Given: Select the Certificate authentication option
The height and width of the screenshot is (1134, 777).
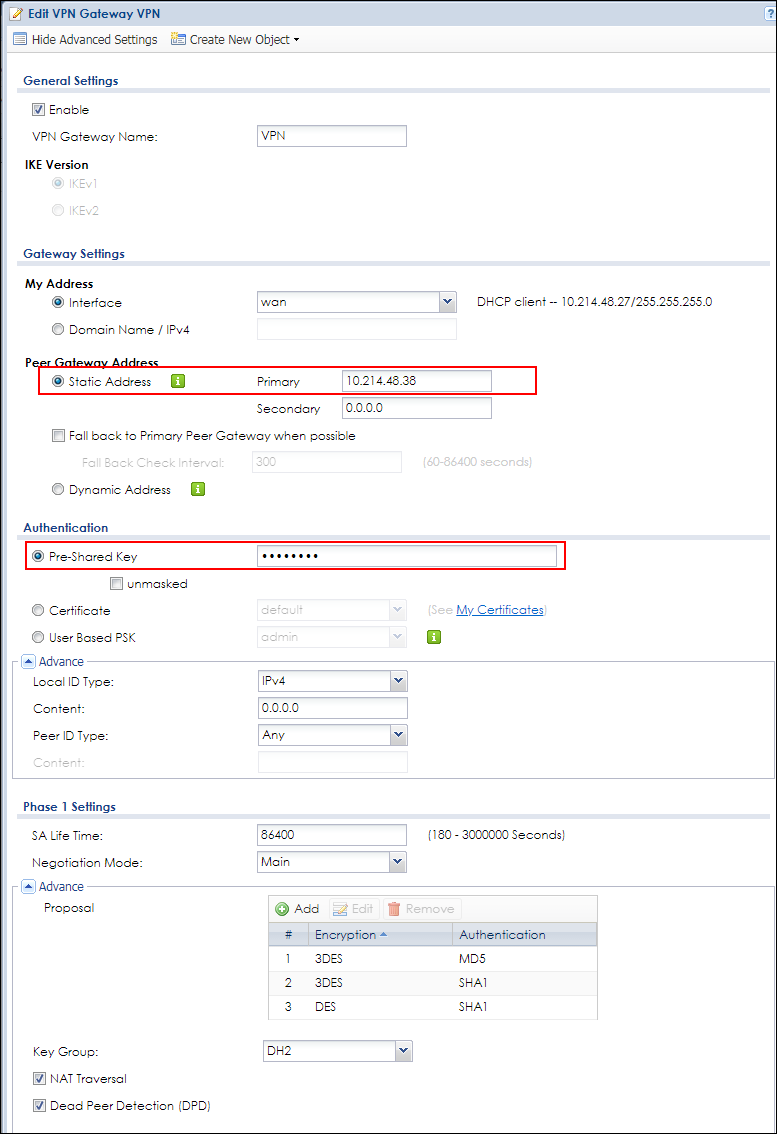Looking at the screenshot, I should pyautogui.click(x=39, y=610).
